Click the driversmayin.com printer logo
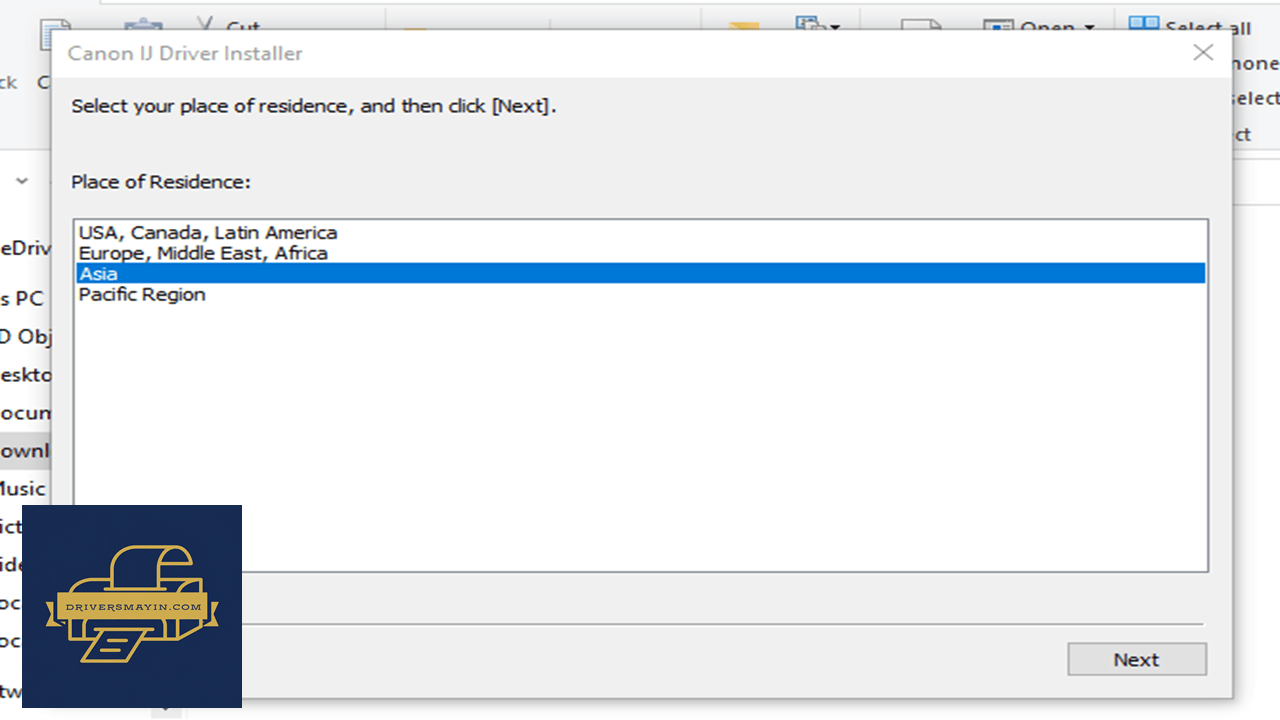This screenshot has height=720, width=1280. click(132, 606)
